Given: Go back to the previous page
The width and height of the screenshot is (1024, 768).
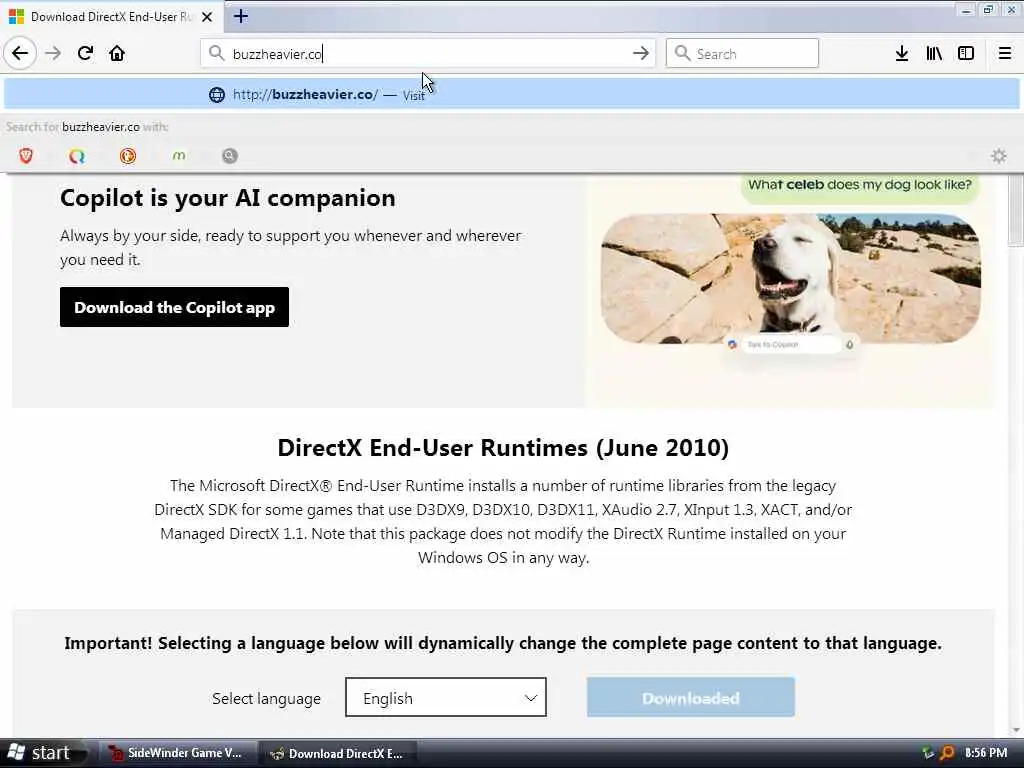Looking at the screenshot, I should click(x=20, y=54).
